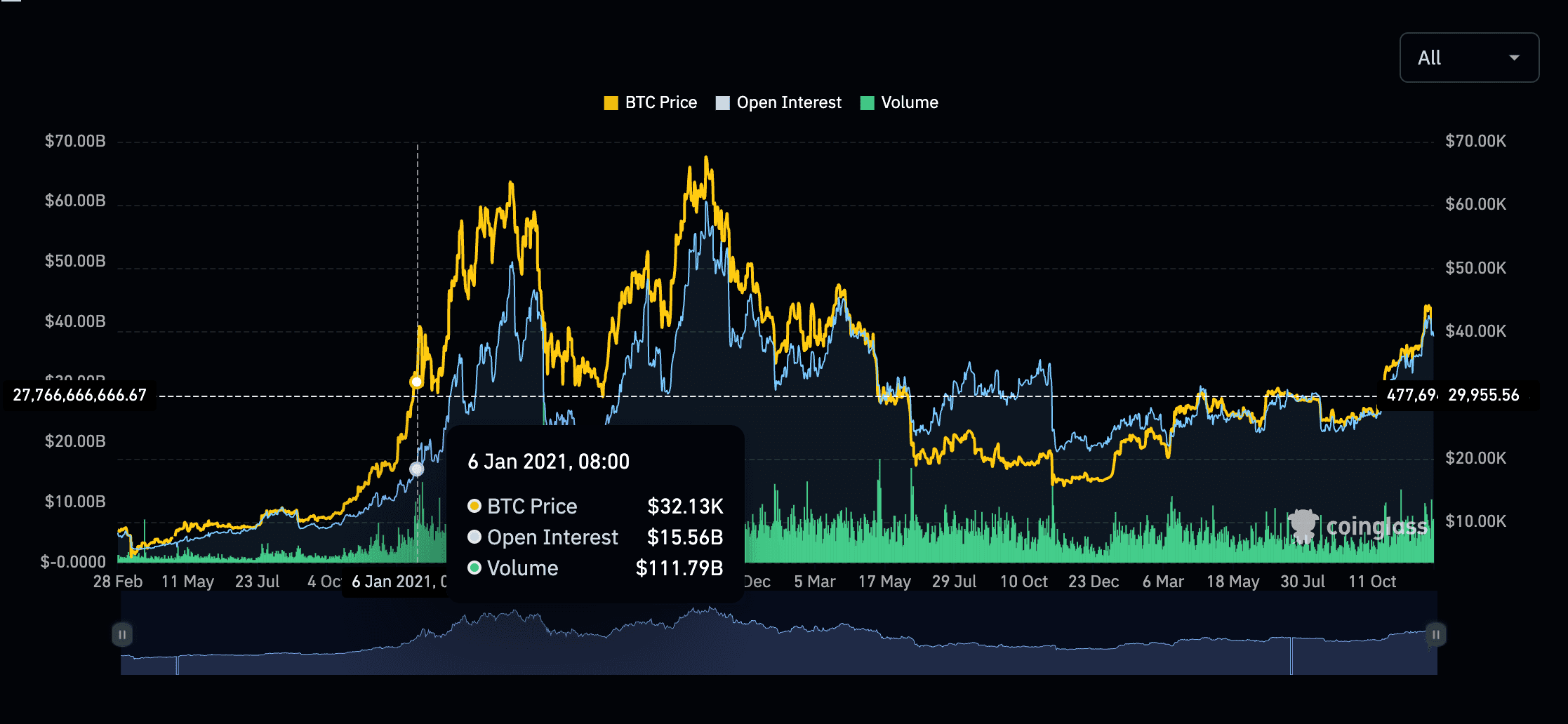Click the 30 Jul x-axis label

pos(1303,582)
